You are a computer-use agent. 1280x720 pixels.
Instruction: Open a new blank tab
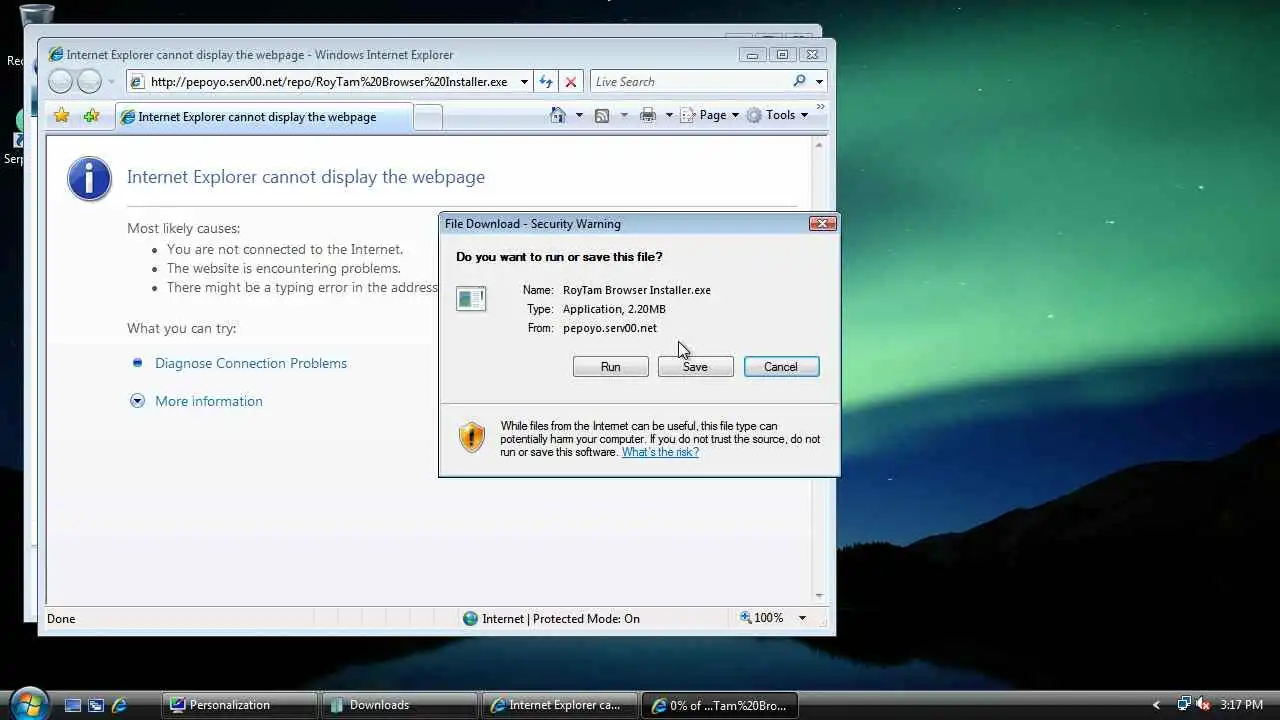428,118
